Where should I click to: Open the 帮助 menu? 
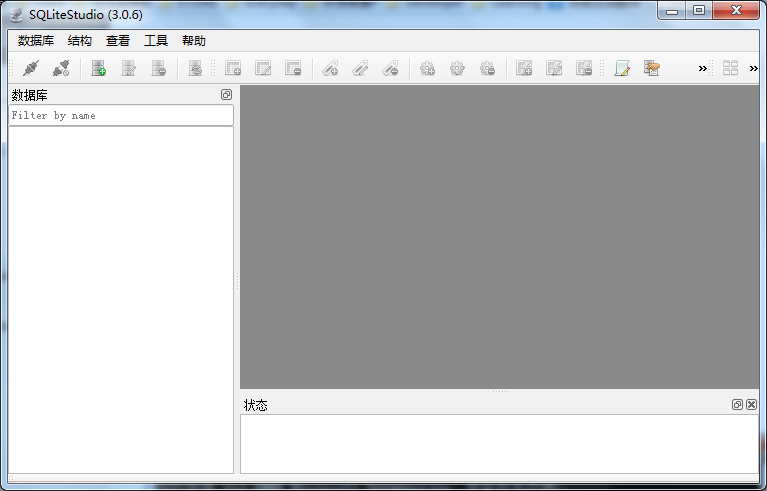tap(194, 41)
